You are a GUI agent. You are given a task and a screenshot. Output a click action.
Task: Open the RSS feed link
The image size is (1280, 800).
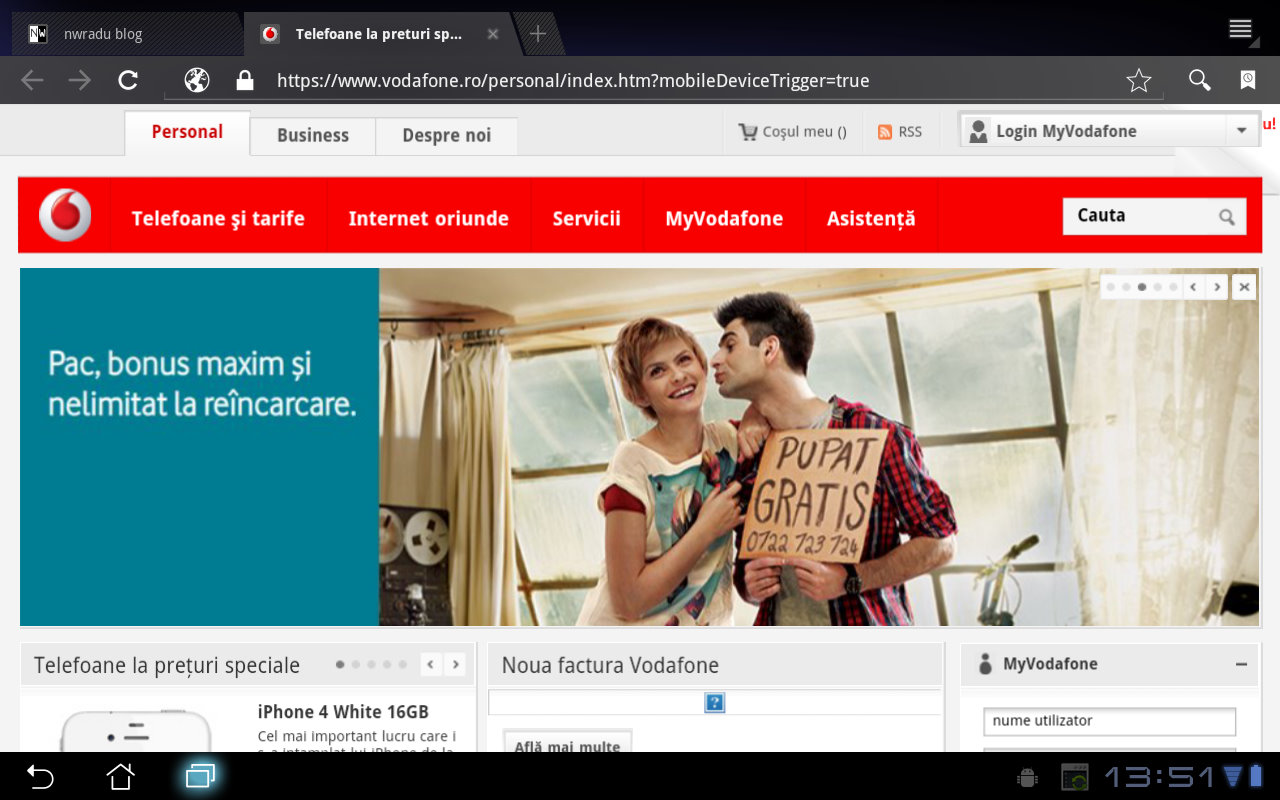tap(900, 132)
